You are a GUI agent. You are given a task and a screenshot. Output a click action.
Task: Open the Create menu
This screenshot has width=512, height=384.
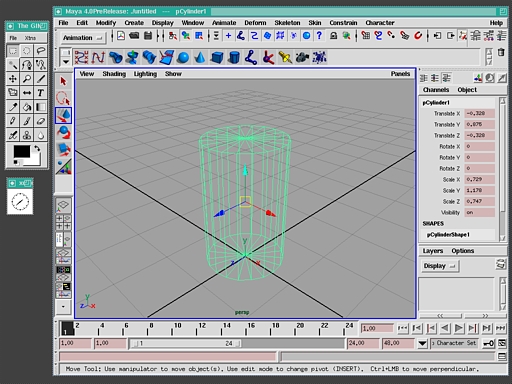(x=134, y=23)
